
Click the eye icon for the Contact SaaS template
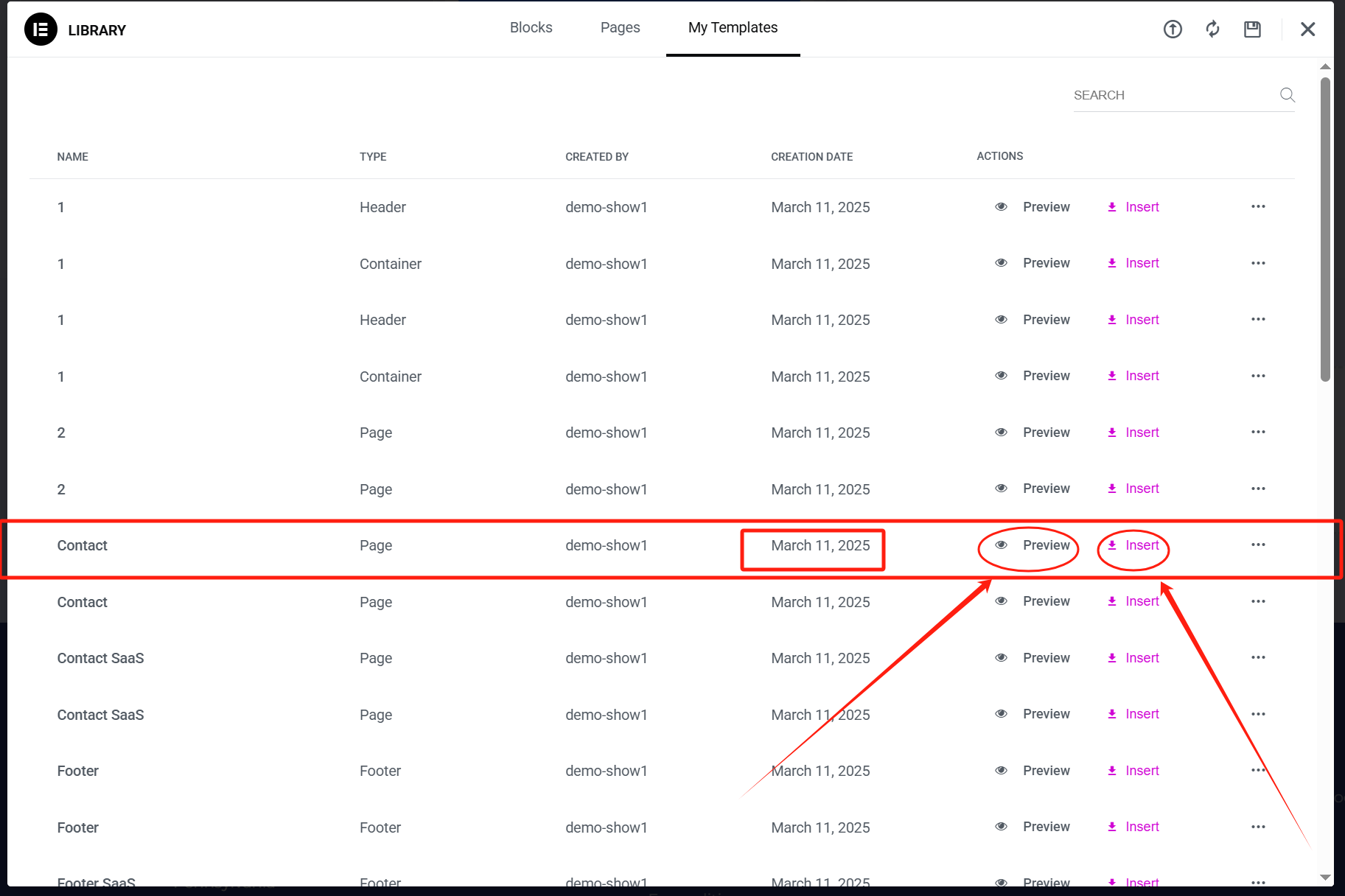[x=1001, y=657]
